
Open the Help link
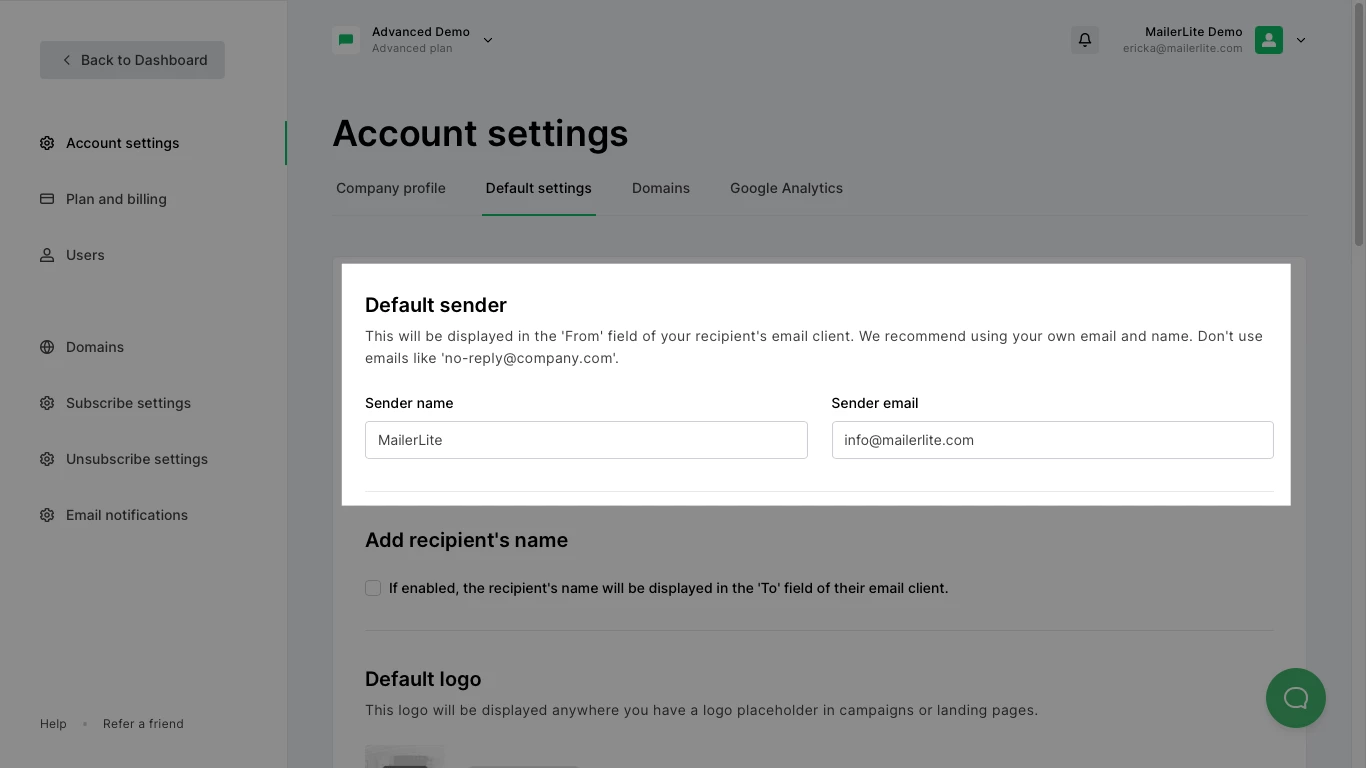53,724
